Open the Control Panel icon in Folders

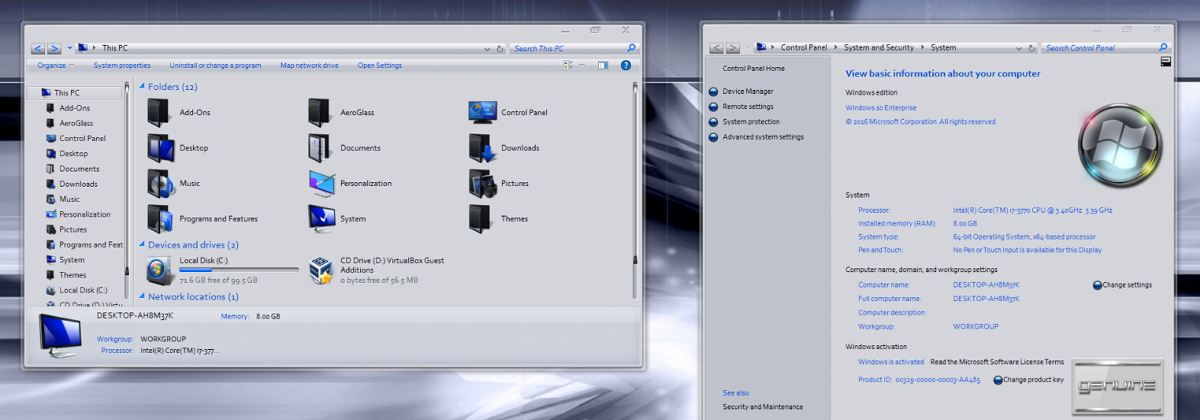click(x=482, y=112)
